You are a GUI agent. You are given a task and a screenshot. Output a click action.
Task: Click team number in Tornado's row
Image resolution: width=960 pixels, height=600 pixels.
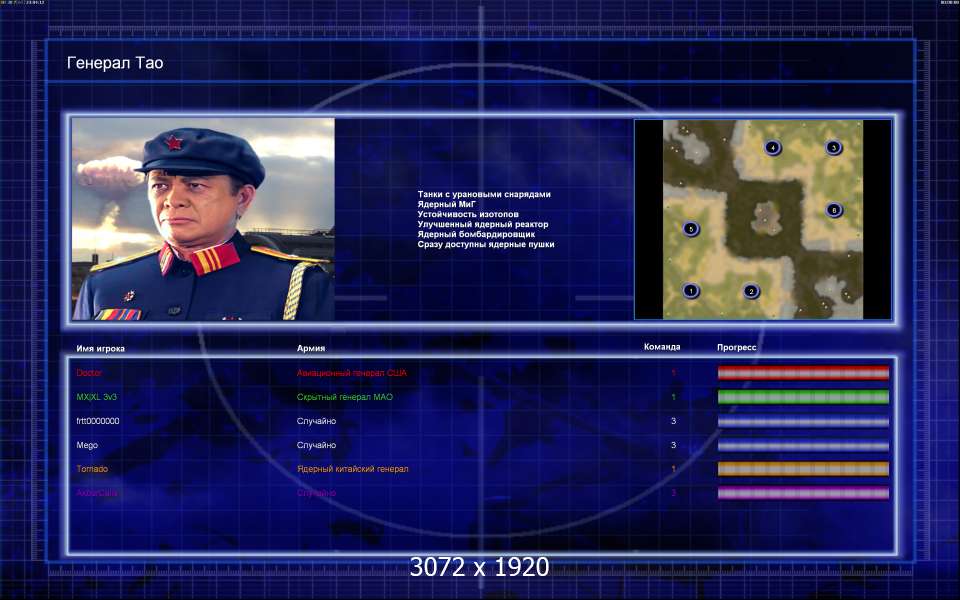tap(673, 469)
